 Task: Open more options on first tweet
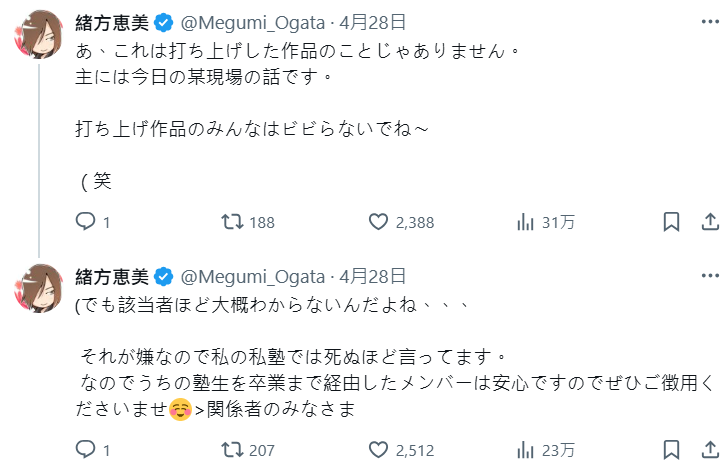709,22
